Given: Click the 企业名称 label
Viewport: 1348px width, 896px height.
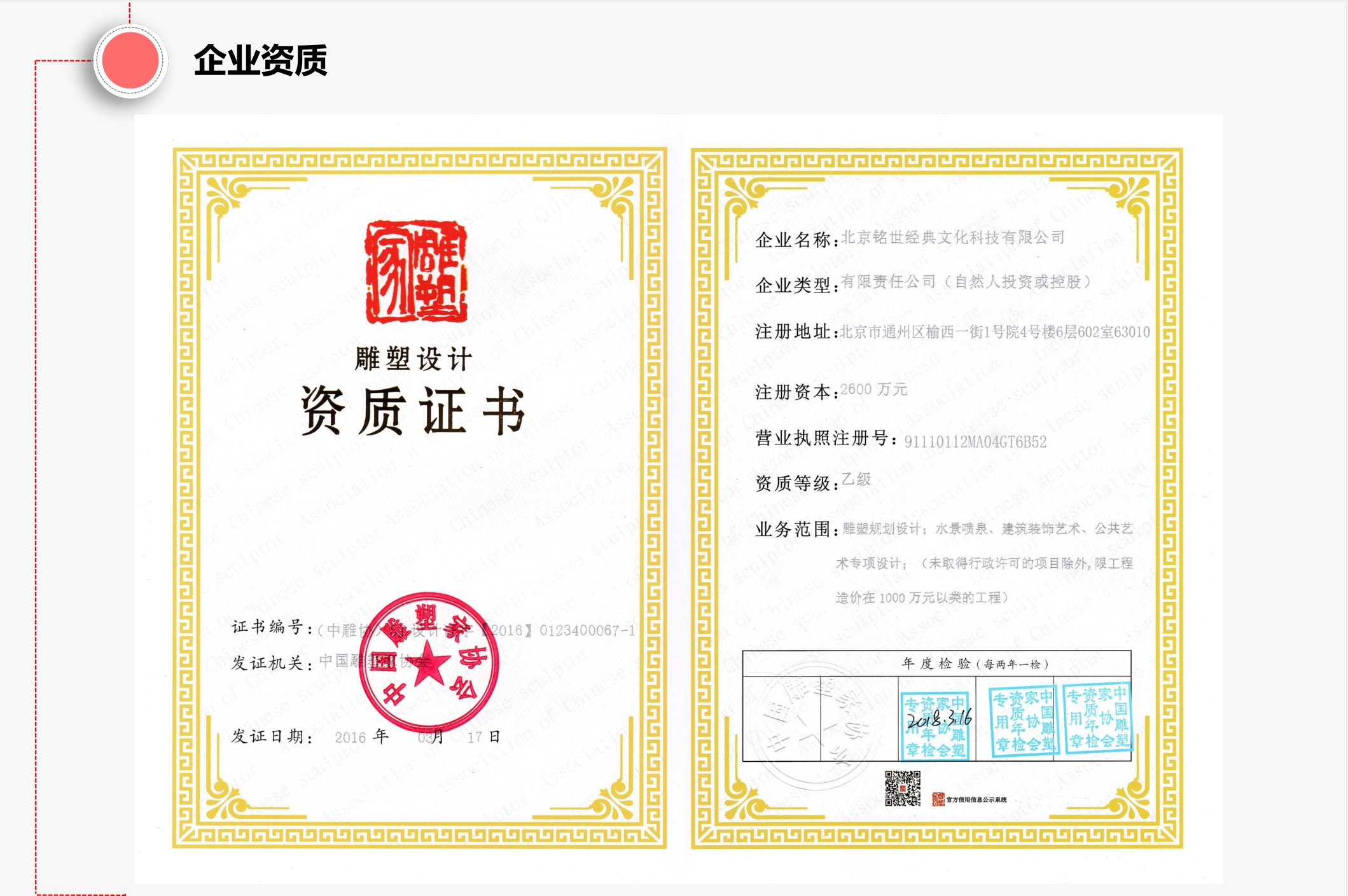Looking at the screenshot, I should pos(793,240).
